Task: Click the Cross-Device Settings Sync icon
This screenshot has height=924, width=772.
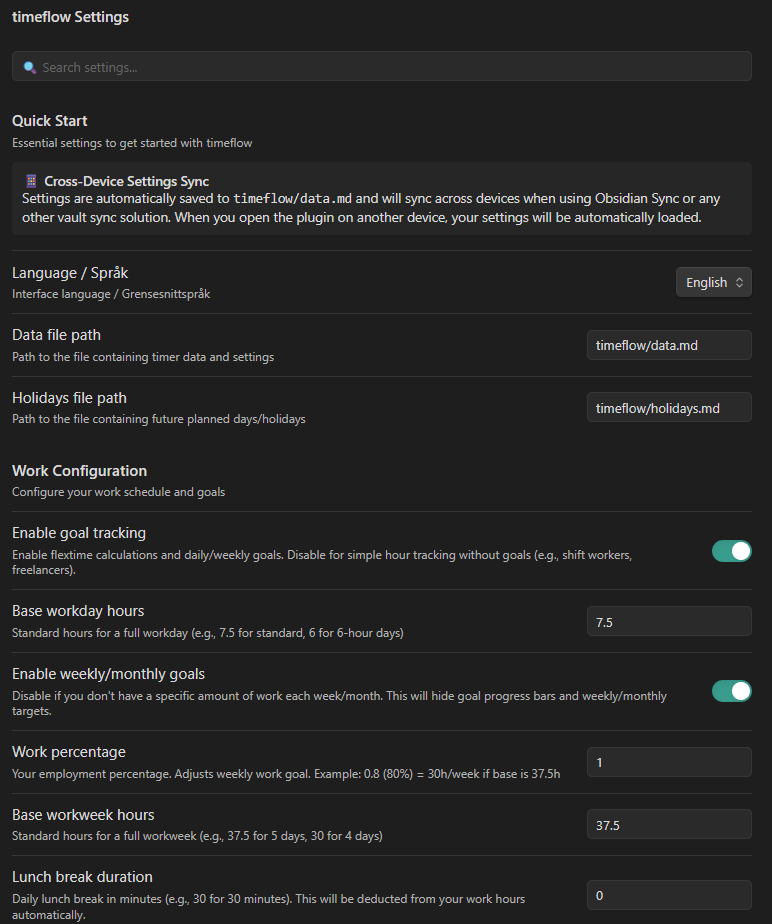Action: pyautogui.click(x=31, y=181)
